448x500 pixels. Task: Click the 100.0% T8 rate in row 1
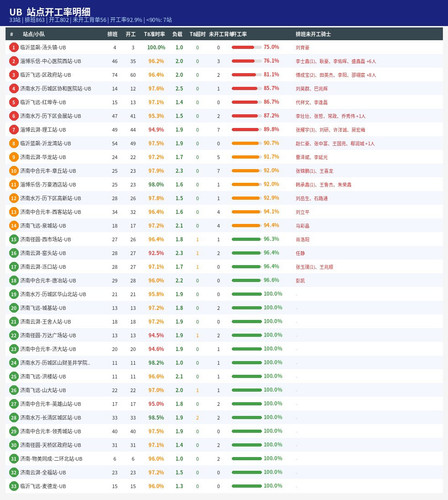click(156, 47)
